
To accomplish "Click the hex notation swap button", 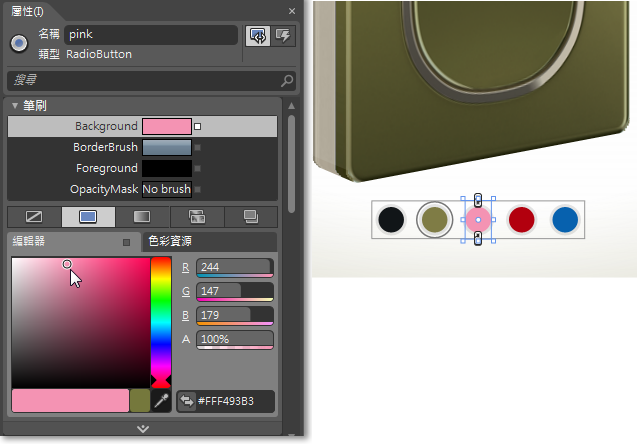I will [187, 401].
